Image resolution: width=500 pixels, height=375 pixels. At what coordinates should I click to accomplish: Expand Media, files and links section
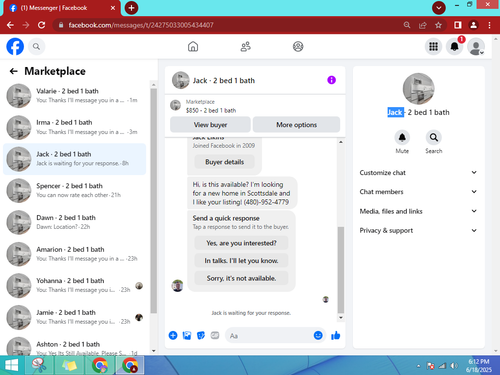click(418, 211)
